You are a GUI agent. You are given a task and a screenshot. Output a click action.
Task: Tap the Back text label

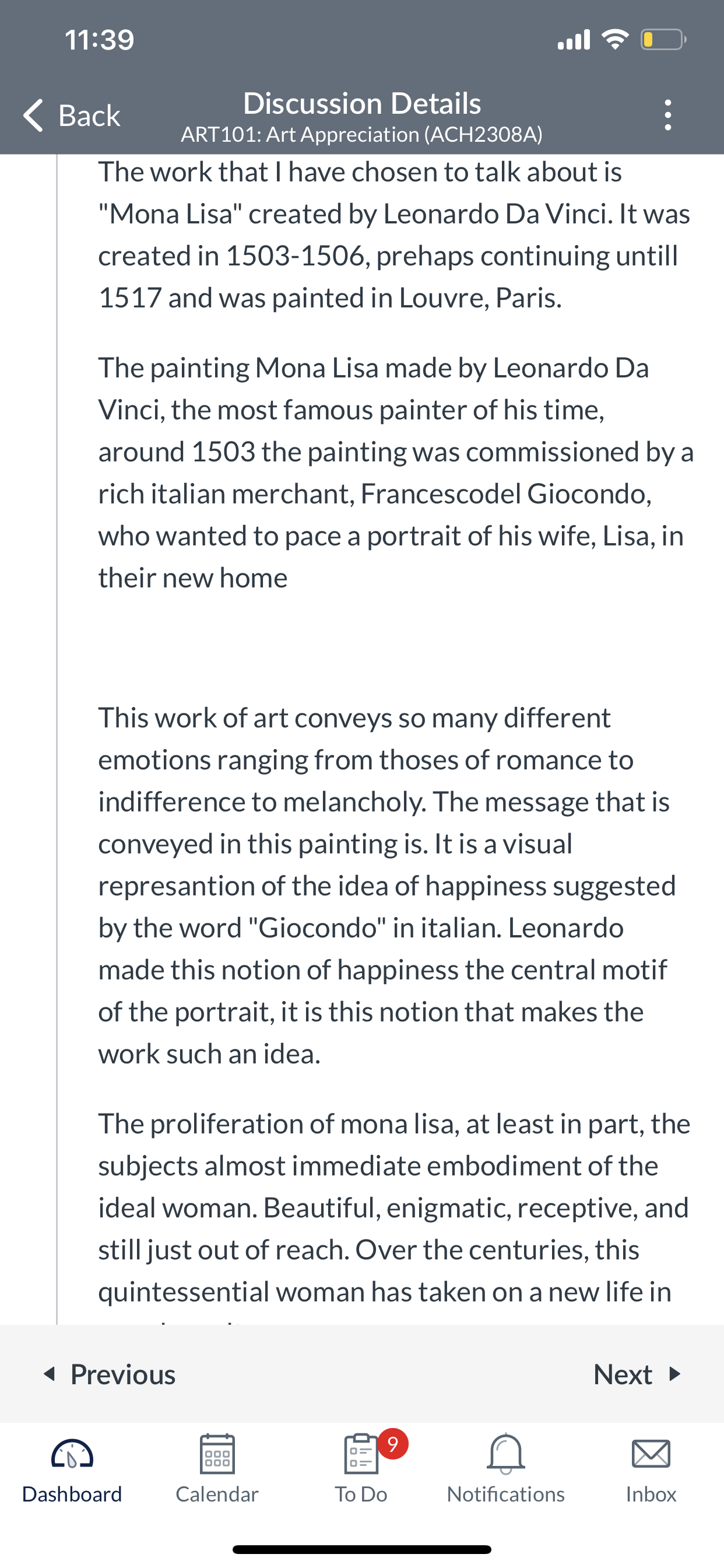click(x=89, y=116)
